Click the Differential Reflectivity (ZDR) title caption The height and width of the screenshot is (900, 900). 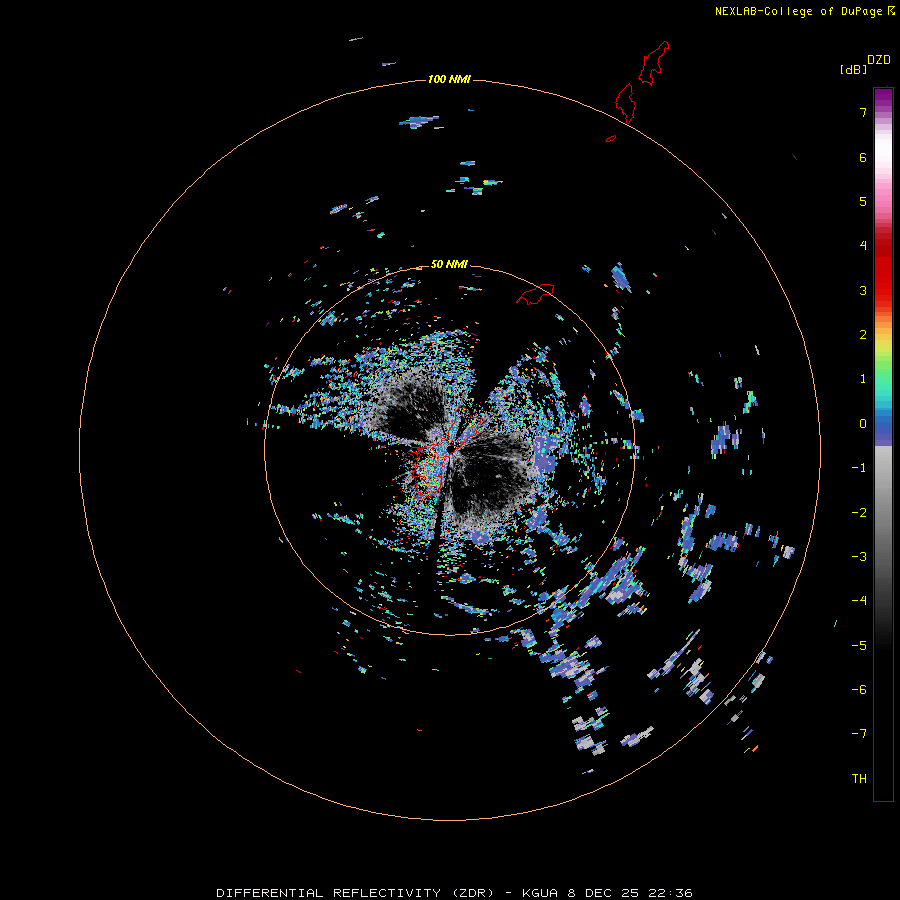pos(454,893)
